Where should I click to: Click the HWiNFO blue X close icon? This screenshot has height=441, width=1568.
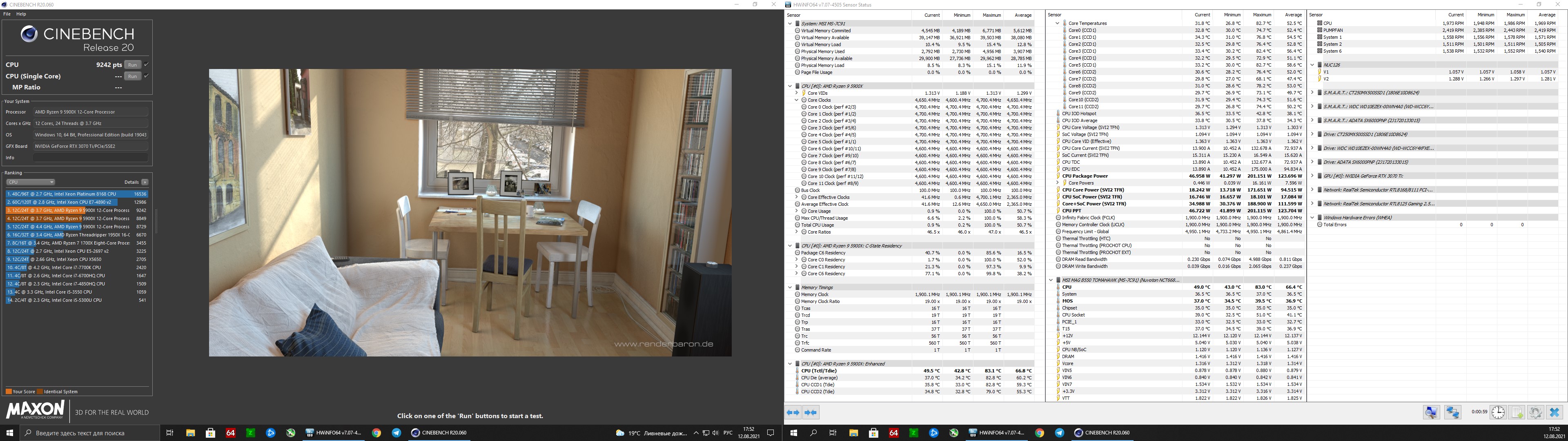pyautogui.click(x=1554, y=412)
